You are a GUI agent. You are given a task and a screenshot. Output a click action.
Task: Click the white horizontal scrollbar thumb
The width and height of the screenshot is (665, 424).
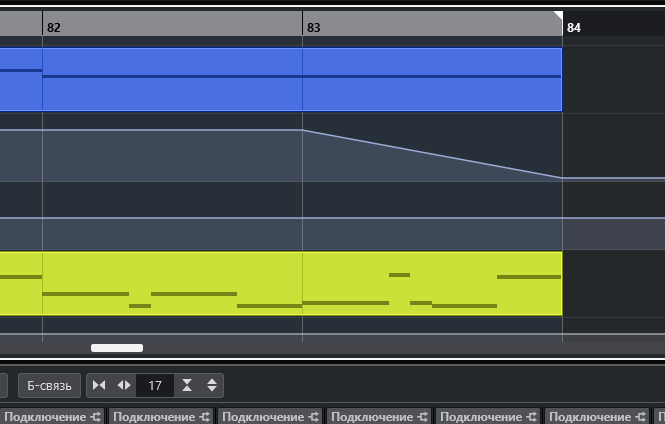coord(117,348)
